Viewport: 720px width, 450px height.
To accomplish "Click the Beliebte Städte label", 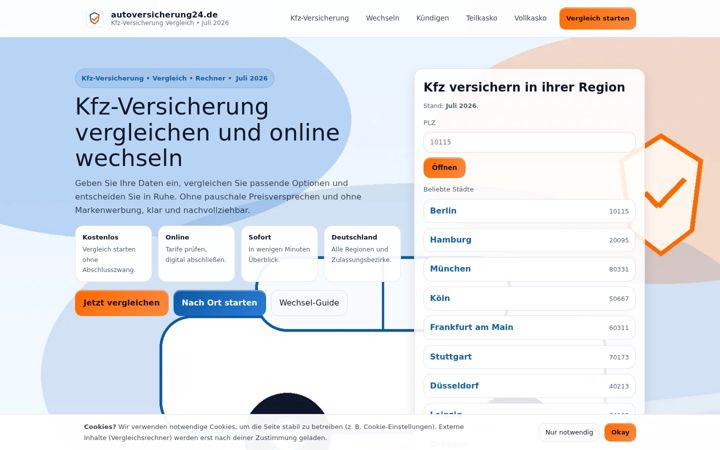I will [448, 189].
